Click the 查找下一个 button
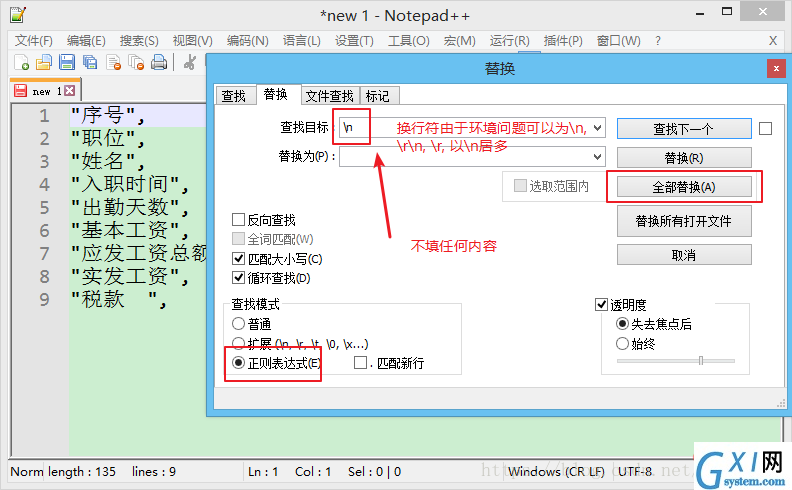 pyautogui.click(x=684, y=129)
